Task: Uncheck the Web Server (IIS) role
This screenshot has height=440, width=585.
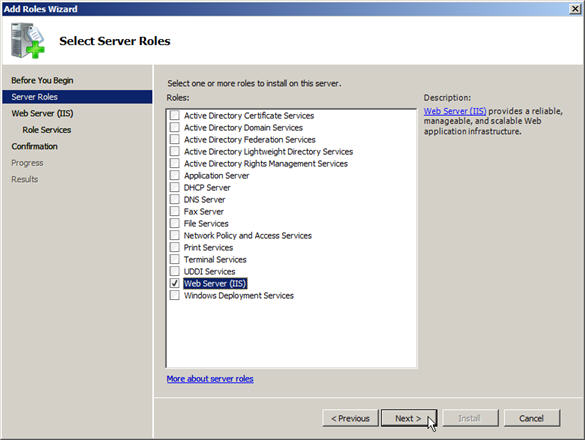Action: coord(174,283)
